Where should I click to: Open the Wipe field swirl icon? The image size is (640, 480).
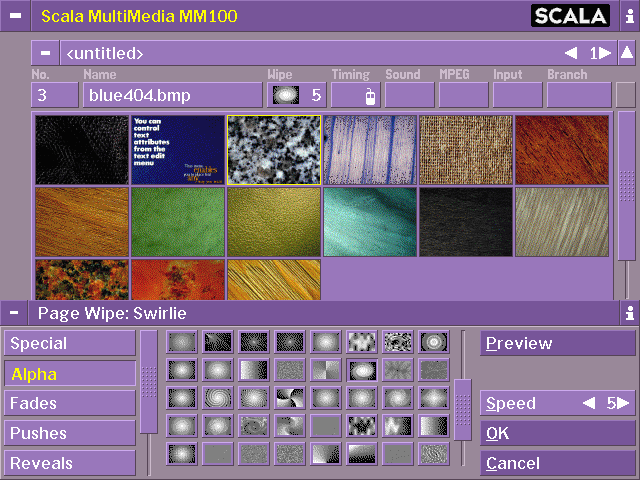pyautogui.click(x=285, y=96)
